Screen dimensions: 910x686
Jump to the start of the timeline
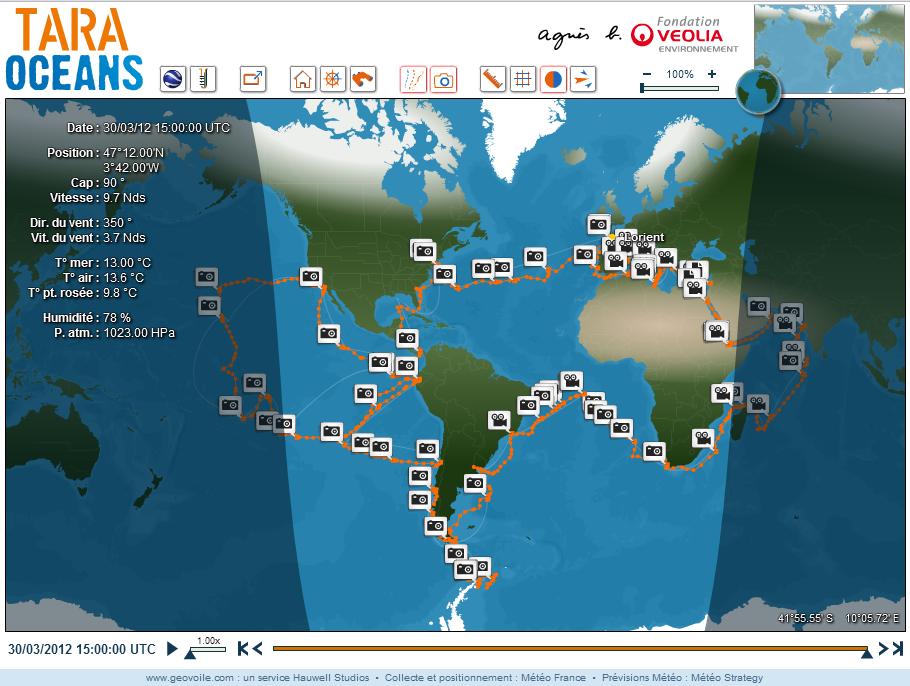(243, 648)
